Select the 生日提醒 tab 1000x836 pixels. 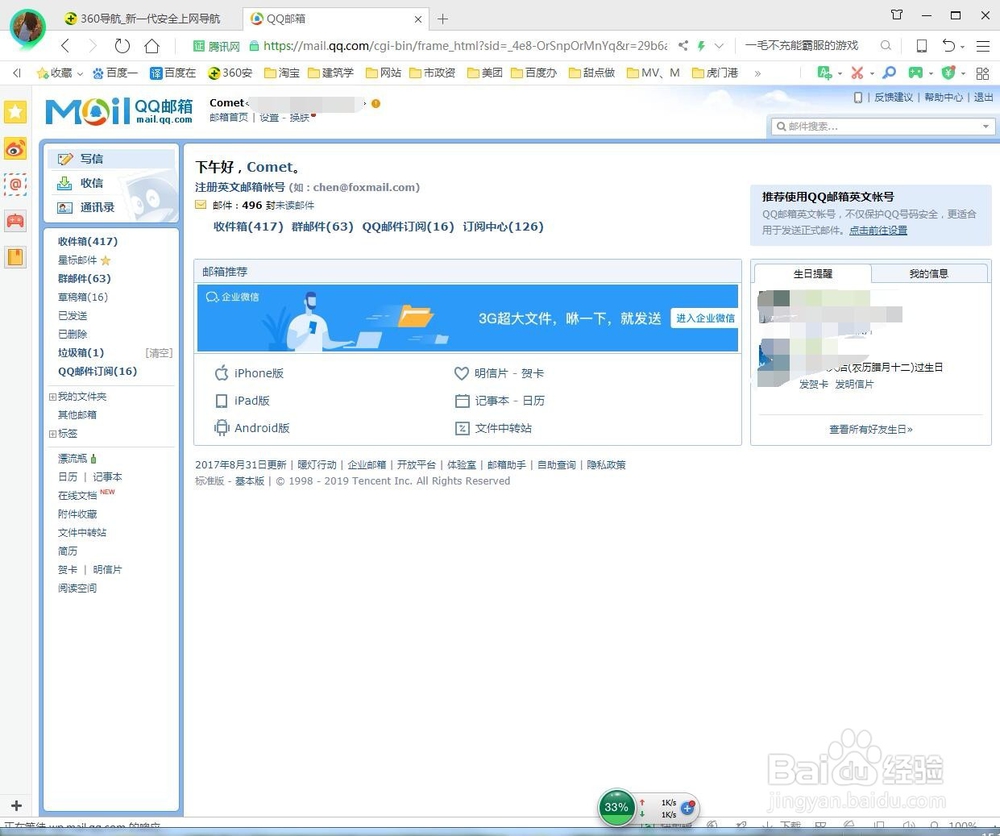point(812,274)
